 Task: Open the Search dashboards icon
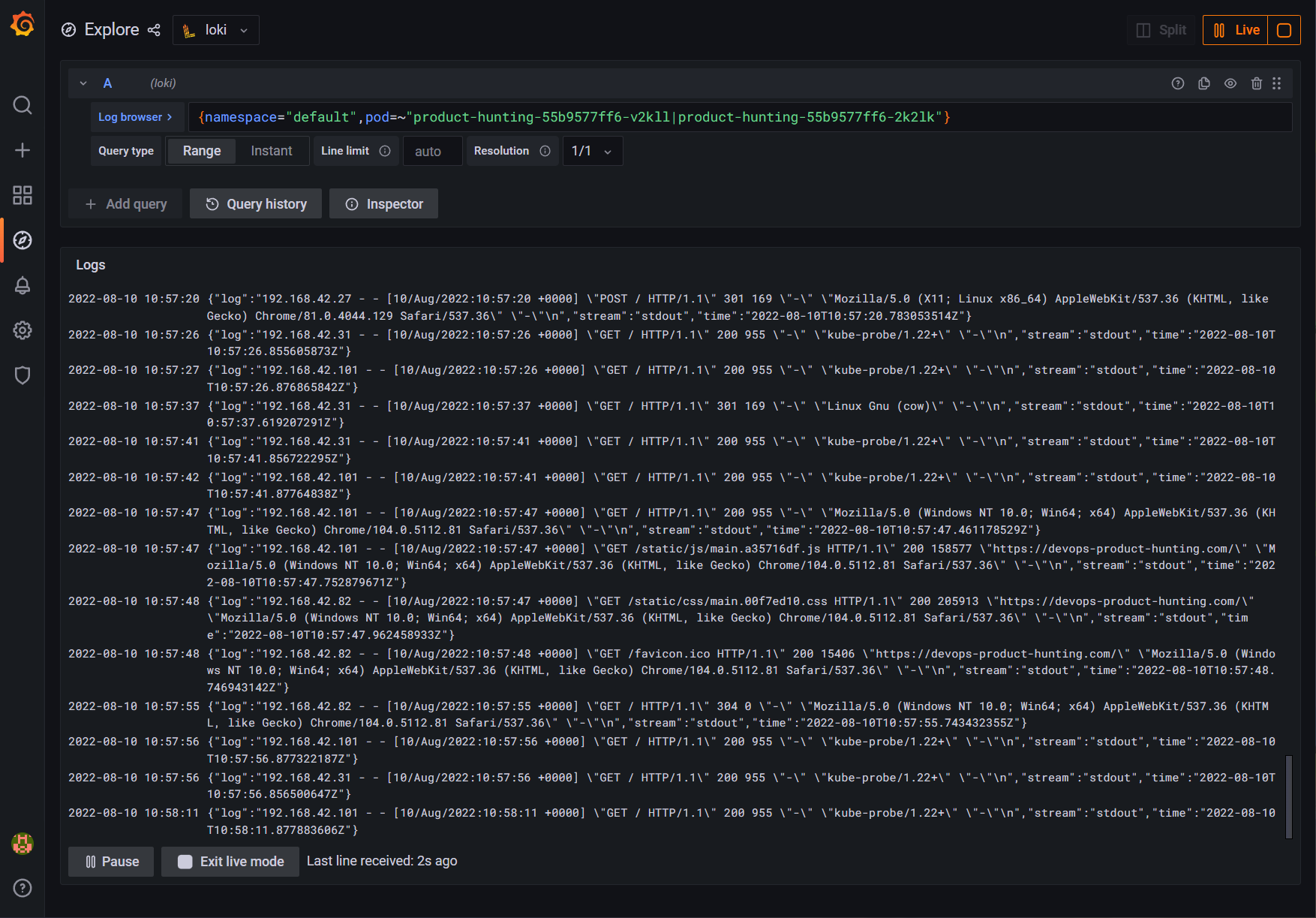pos(23,105)
